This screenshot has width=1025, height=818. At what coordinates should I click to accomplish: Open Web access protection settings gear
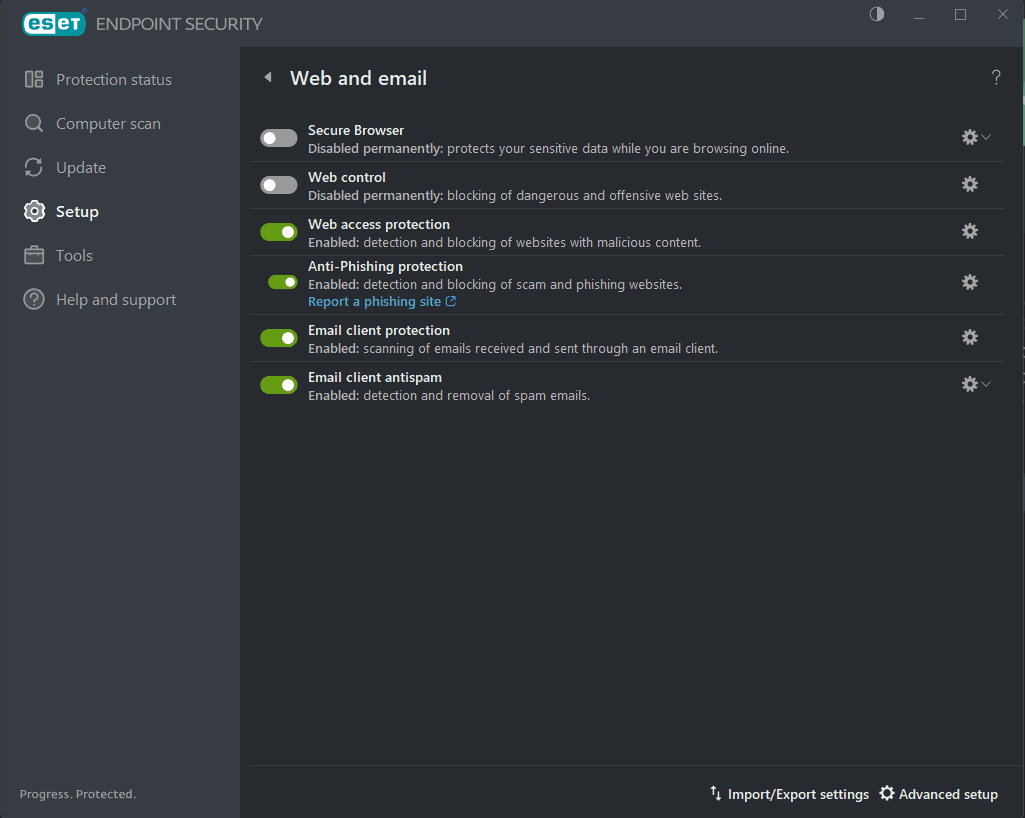pyautogui.click(x=969, y=231)
